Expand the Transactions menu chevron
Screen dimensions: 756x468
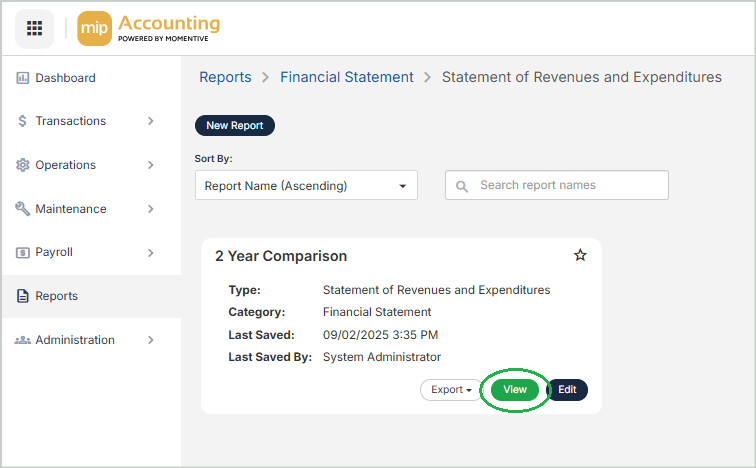151,121
